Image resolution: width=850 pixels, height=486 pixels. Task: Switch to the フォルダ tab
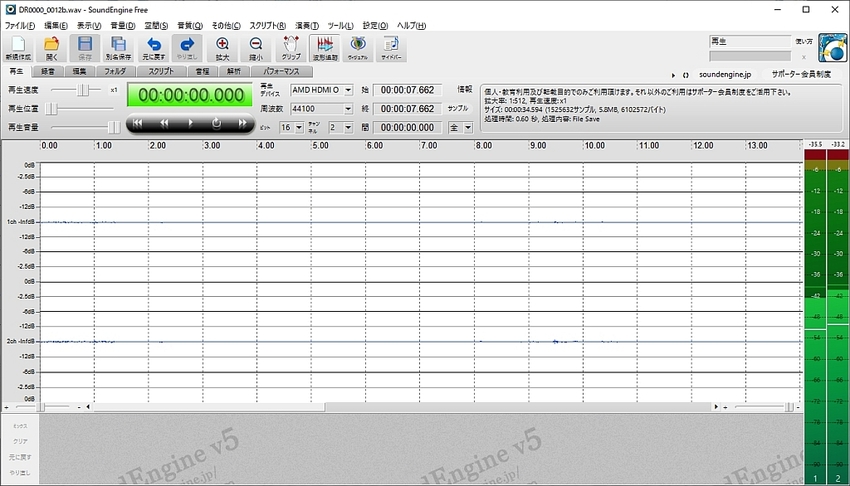[115, 72]
